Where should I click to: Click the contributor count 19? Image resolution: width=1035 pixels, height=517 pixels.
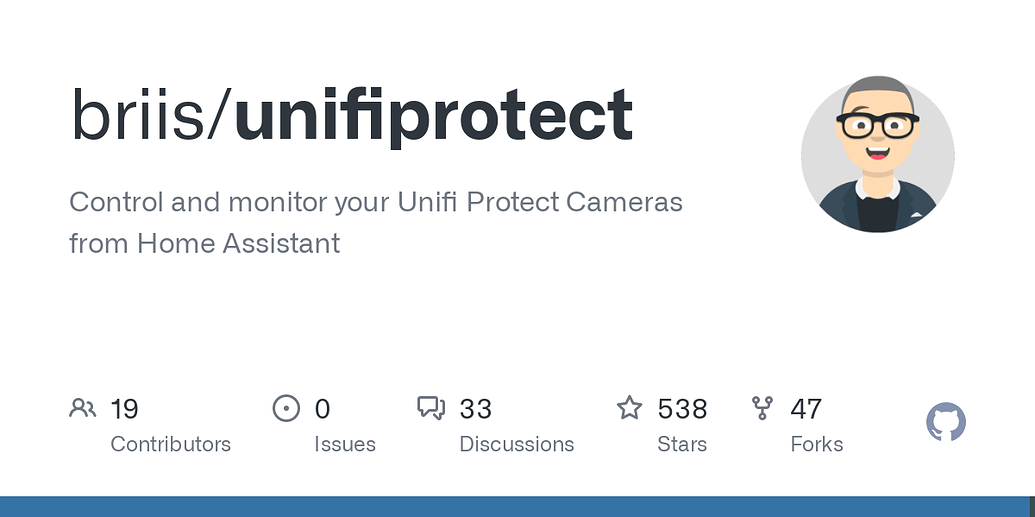click(124, 409)
